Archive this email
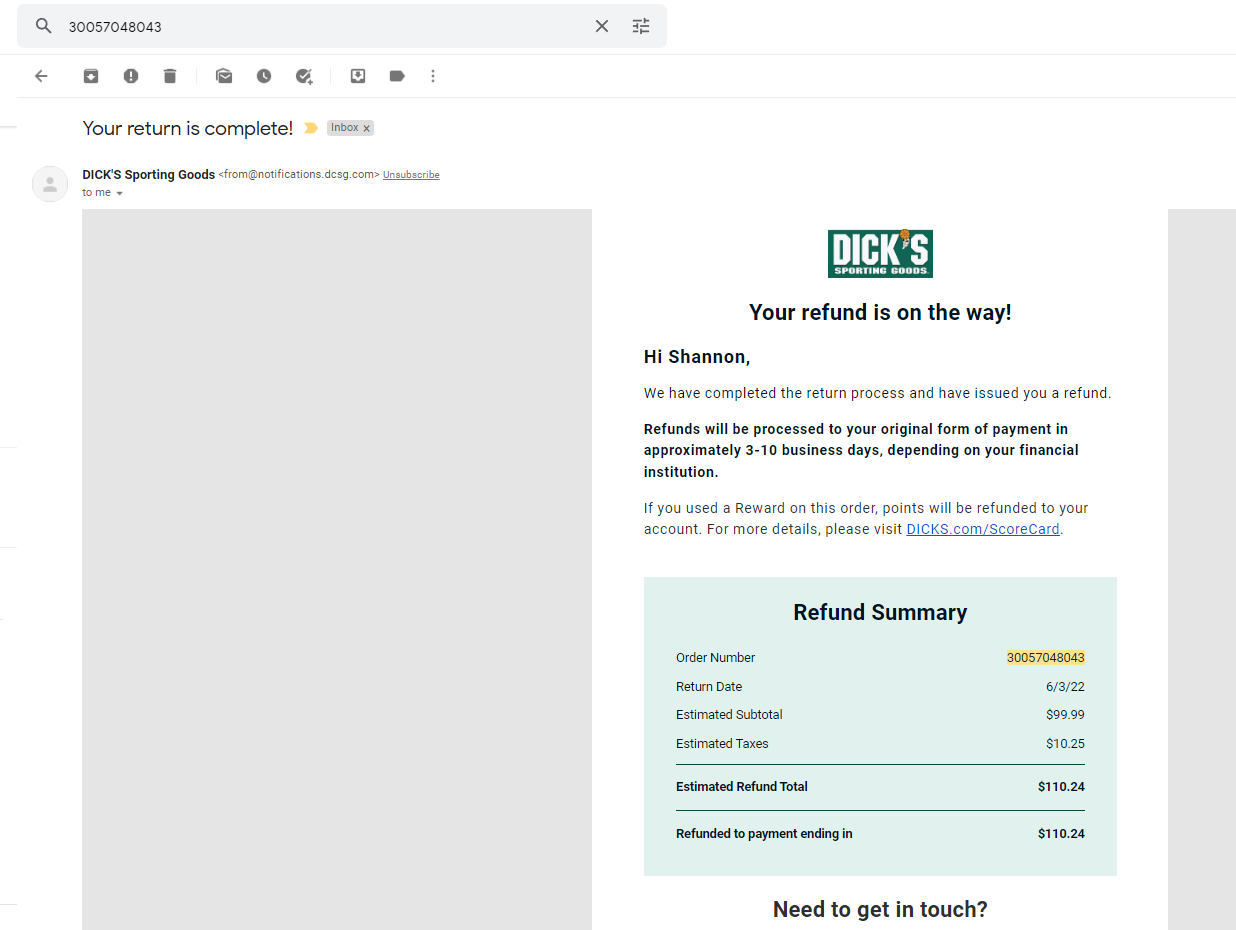This screenshot has height=930, width=1236. coord(91,76)
